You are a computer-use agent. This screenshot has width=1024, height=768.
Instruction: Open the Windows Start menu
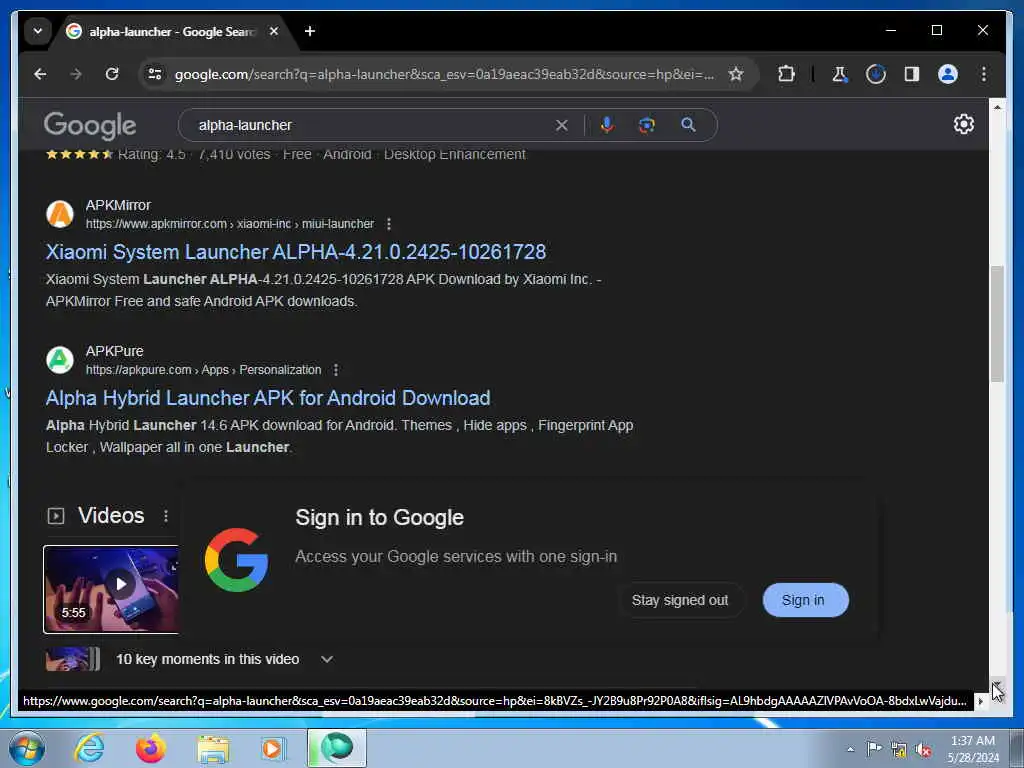pos(27,748)
